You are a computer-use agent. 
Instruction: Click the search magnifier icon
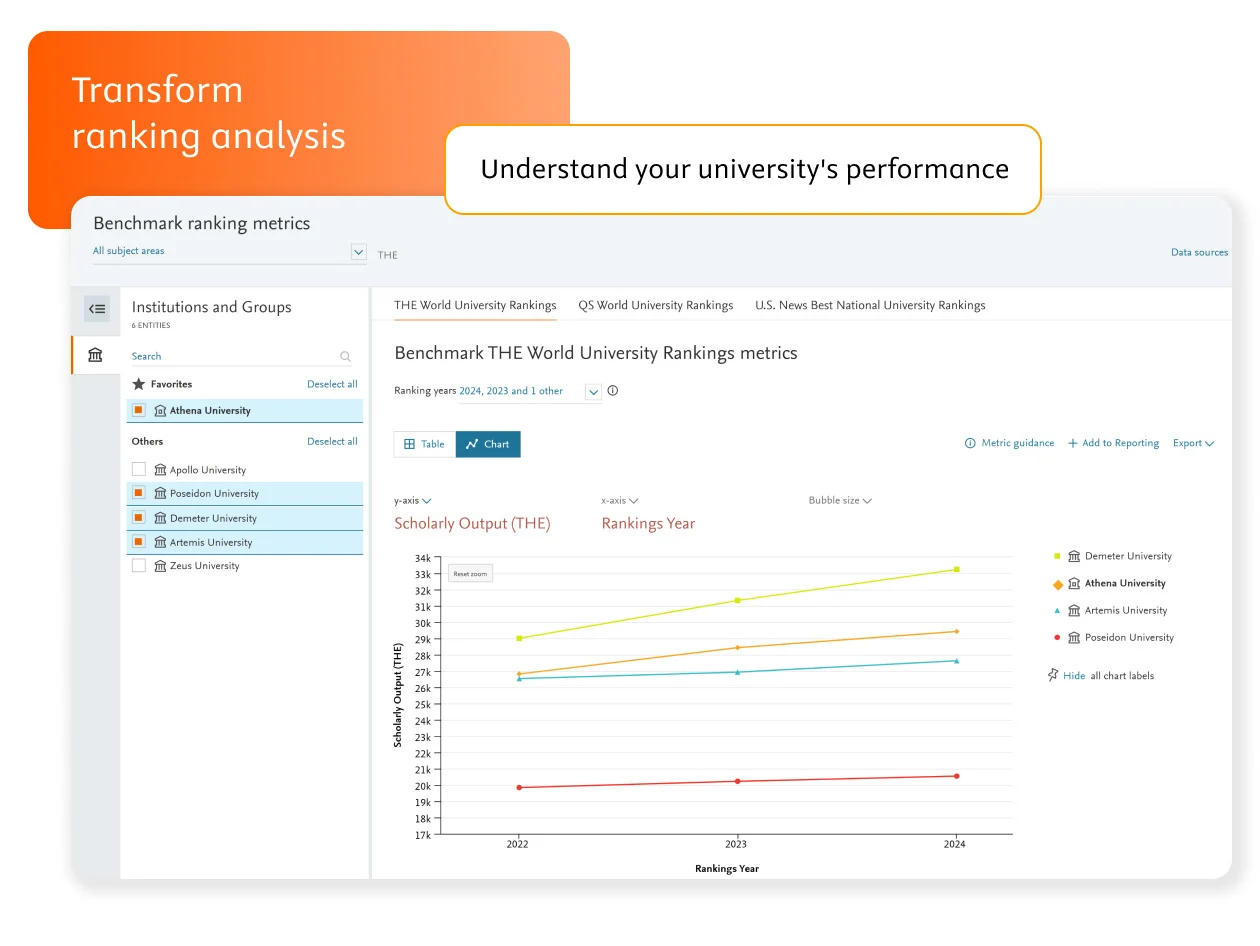coord(345,356)
